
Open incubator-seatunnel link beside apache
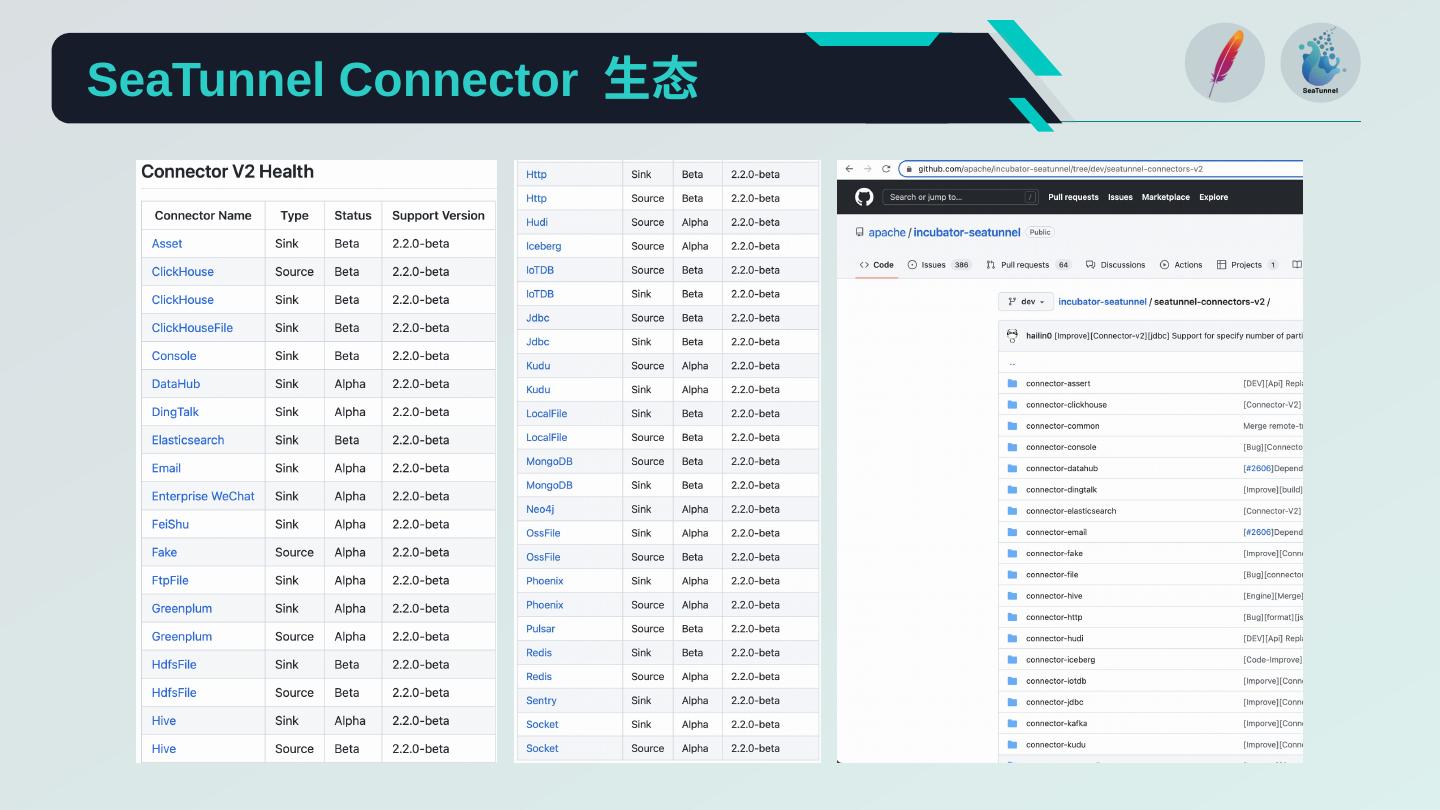(967, 232)
